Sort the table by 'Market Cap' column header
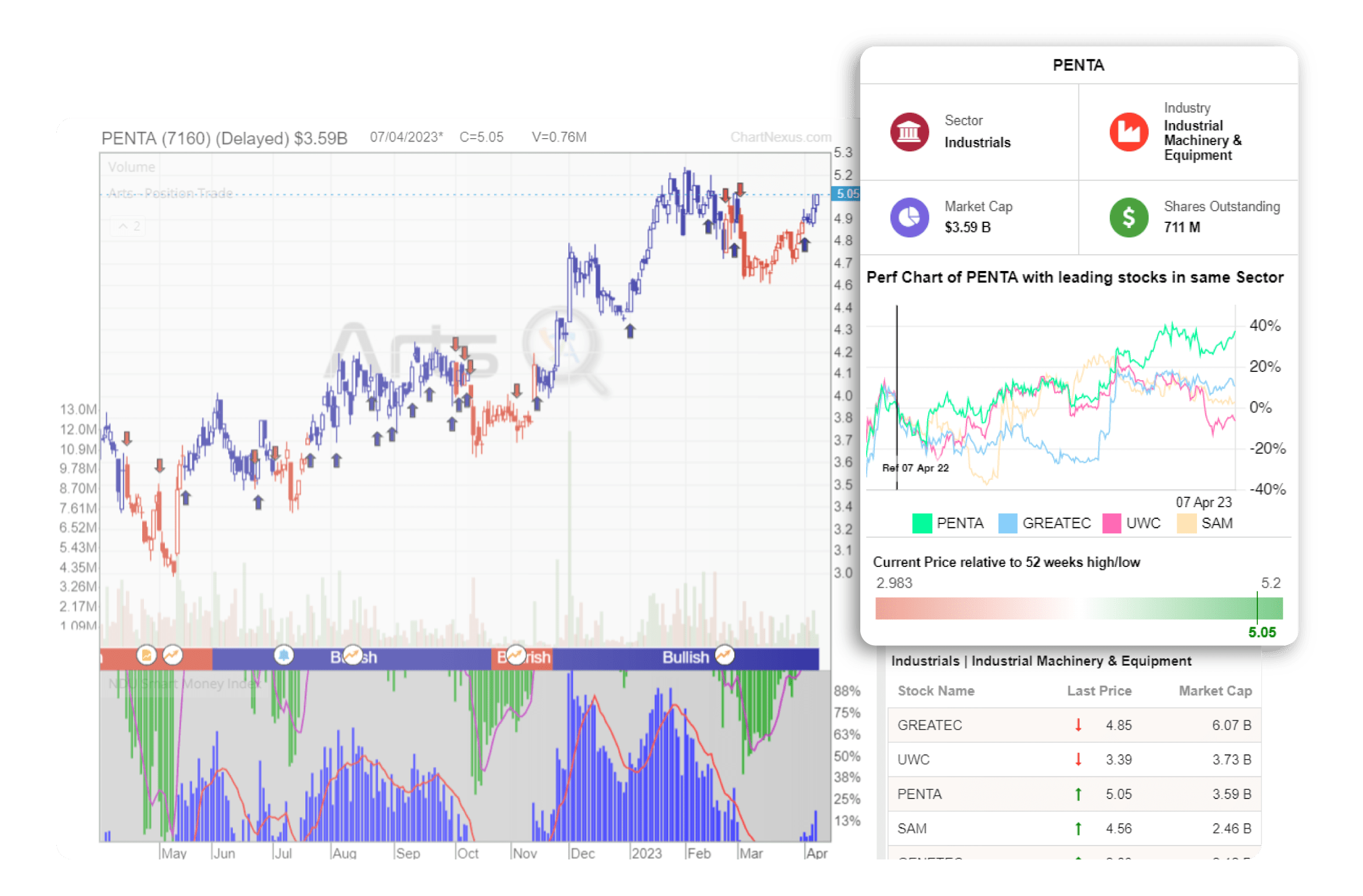 (x=1215, y=691)
